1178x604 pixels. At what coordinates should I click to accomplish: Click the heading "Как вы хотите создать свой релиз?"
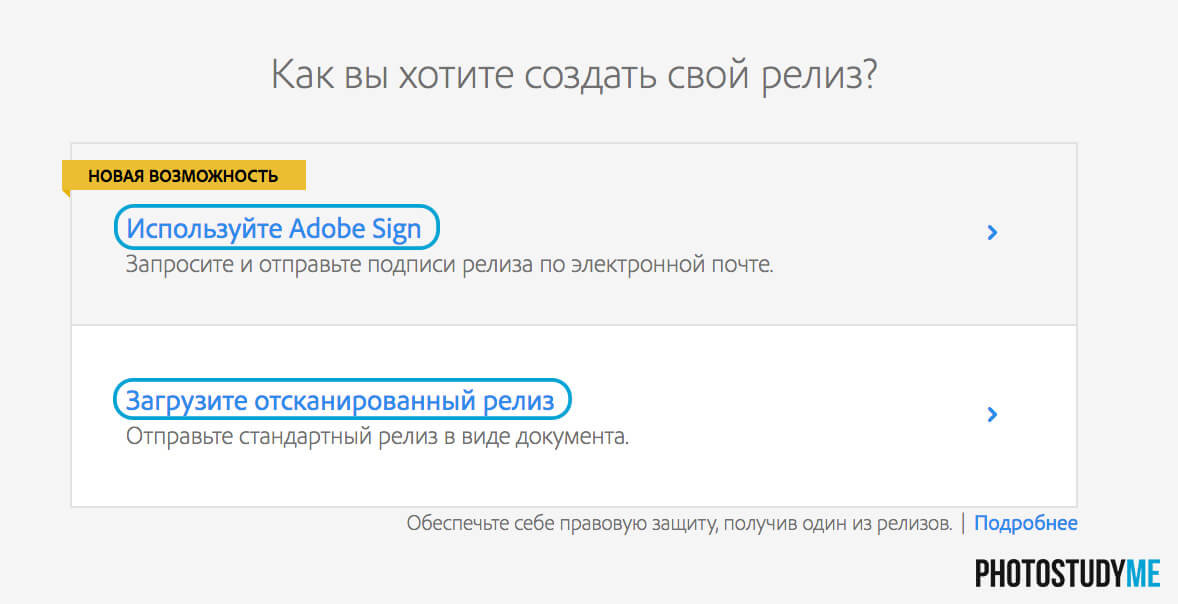(x=574, y=75)
